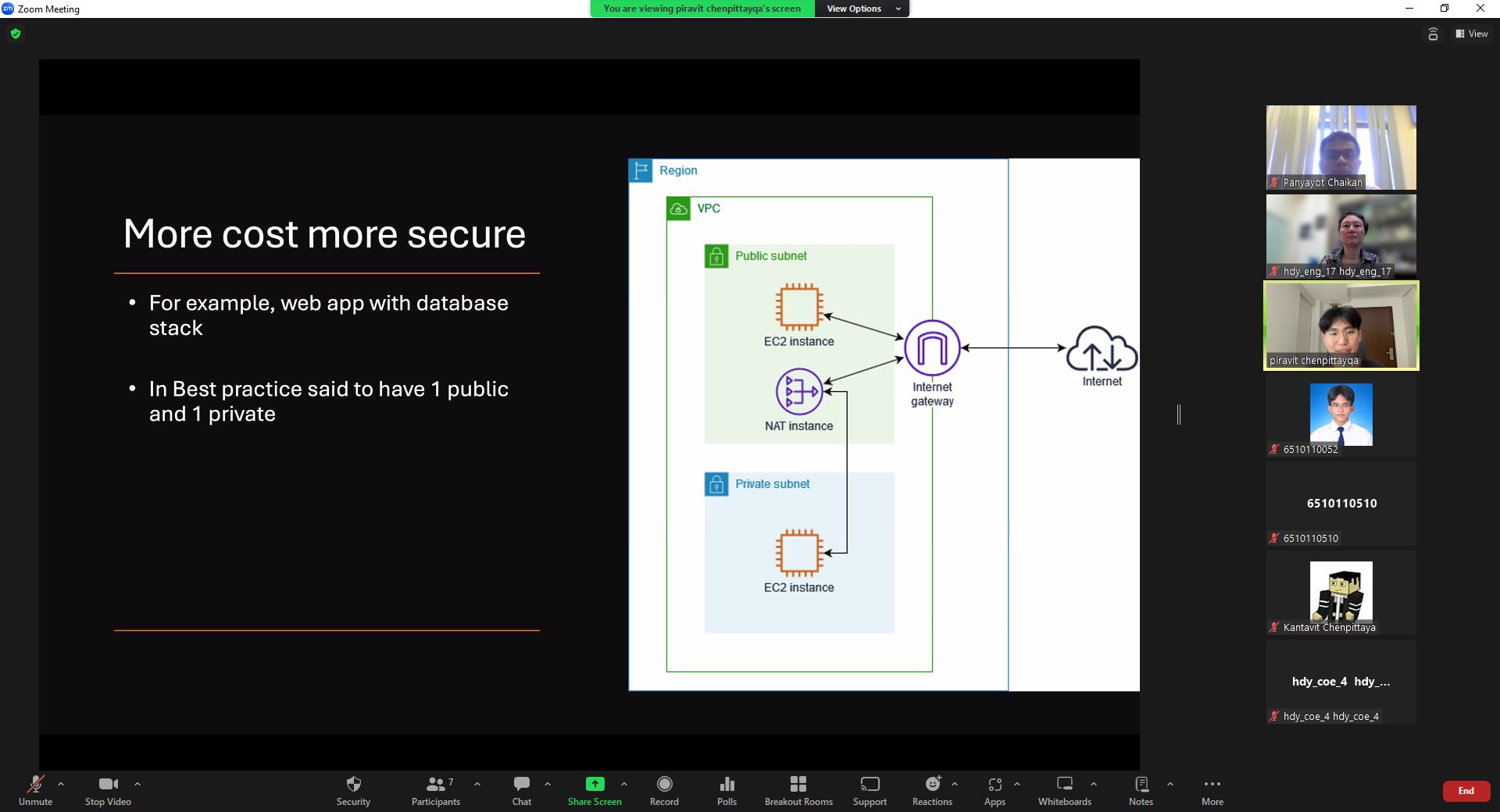The height and width of the screenshot is (812, 1500).
Task: Open Breakout Rooms
Action: (x=798, y=790)
